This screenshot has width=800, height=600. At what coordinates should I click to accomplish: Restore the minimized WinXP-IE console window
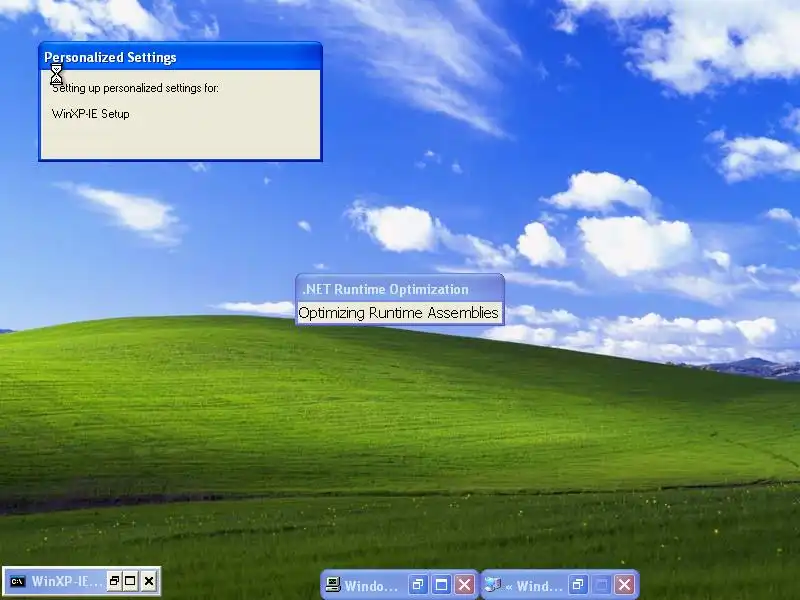(x=114, y=581)
